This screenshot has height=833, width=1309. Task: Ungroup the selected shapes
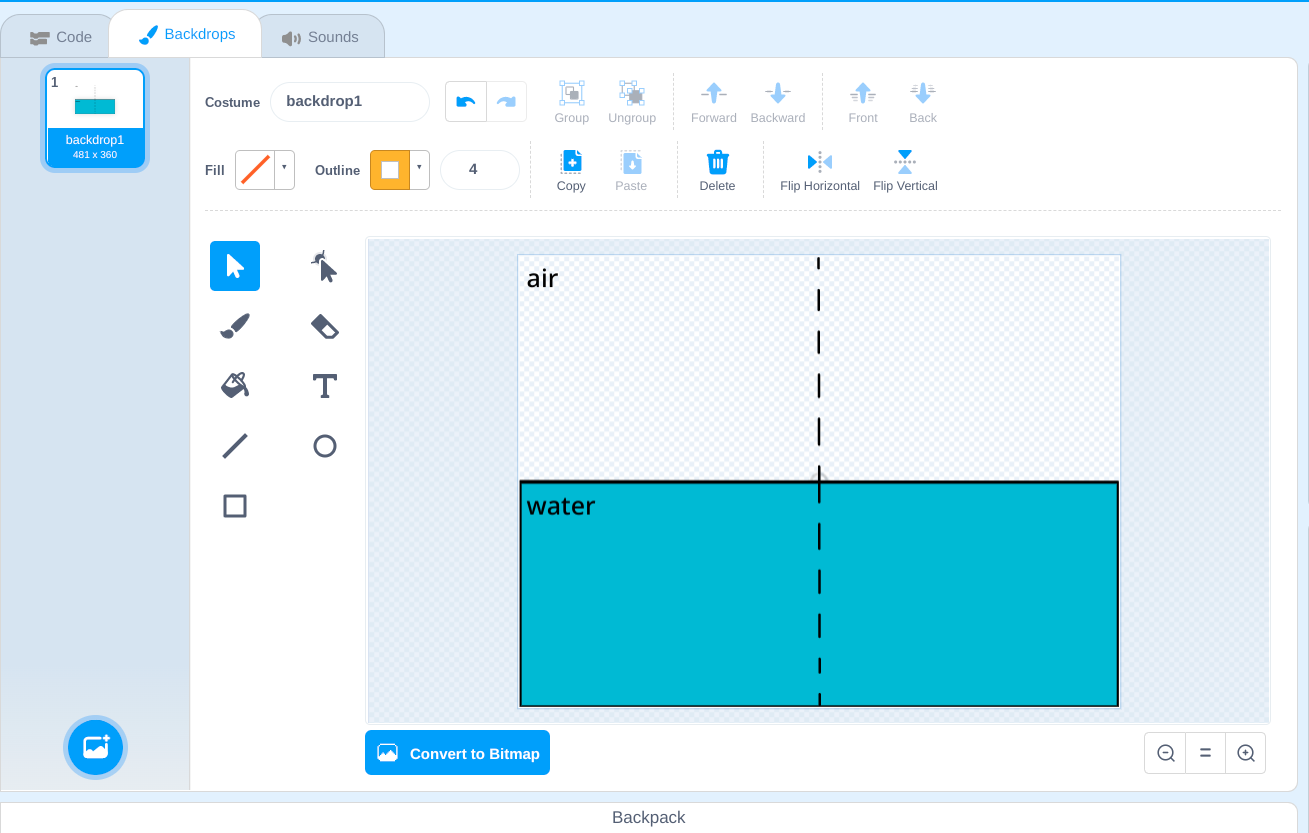coord(632,103)
